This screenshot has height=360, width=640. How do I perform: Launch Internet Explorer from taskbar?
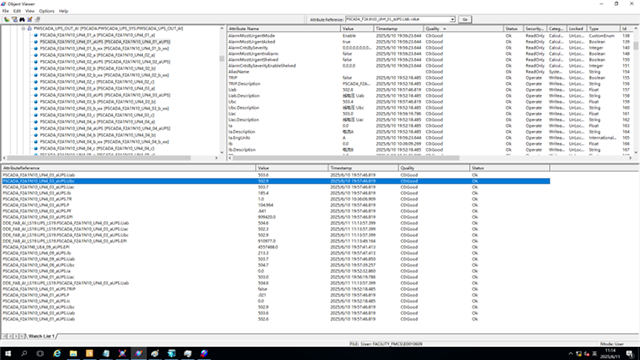coord(57,353)
